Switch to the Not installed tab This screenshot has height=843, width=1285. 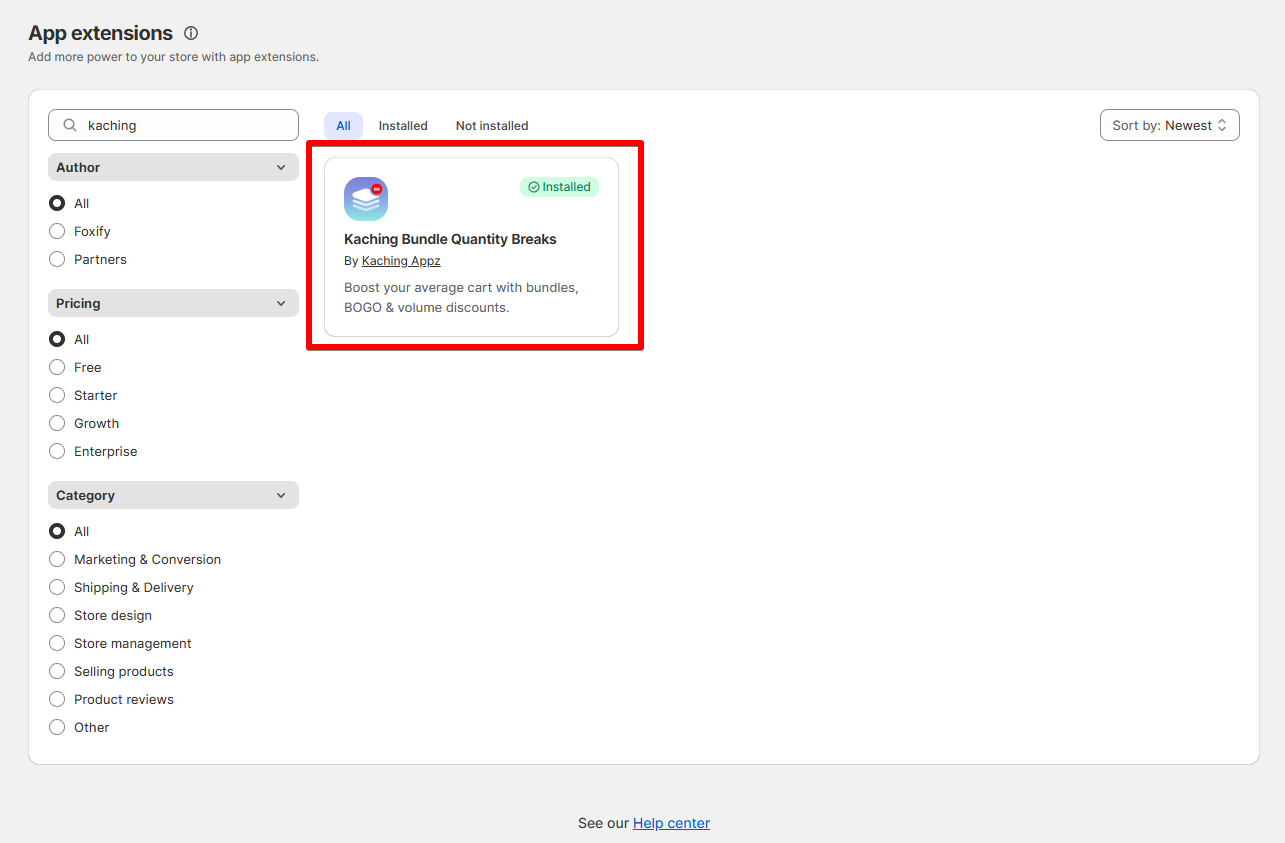(x=492, y=126)
